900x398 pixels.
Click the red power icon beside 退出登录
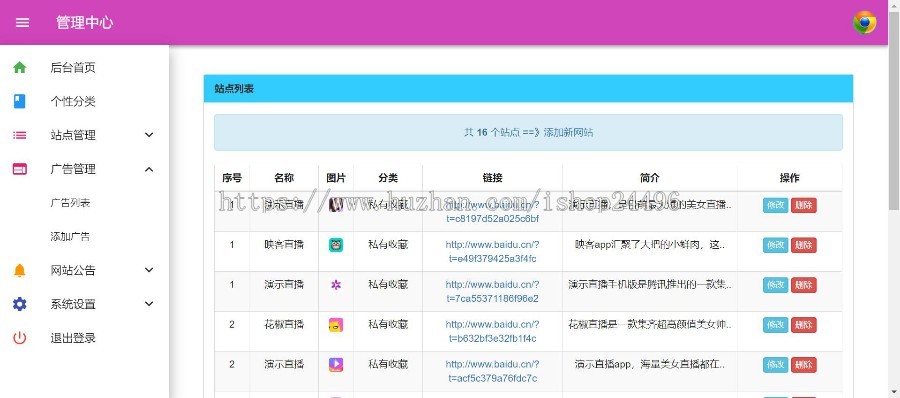(x=20, y=338)
